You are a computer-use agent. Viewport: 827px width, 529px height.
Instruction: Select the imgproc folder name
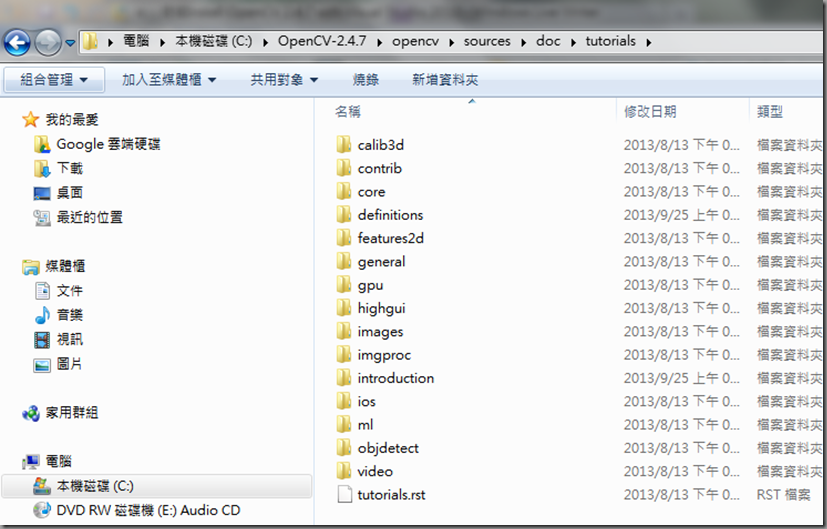tap(384, 355)
